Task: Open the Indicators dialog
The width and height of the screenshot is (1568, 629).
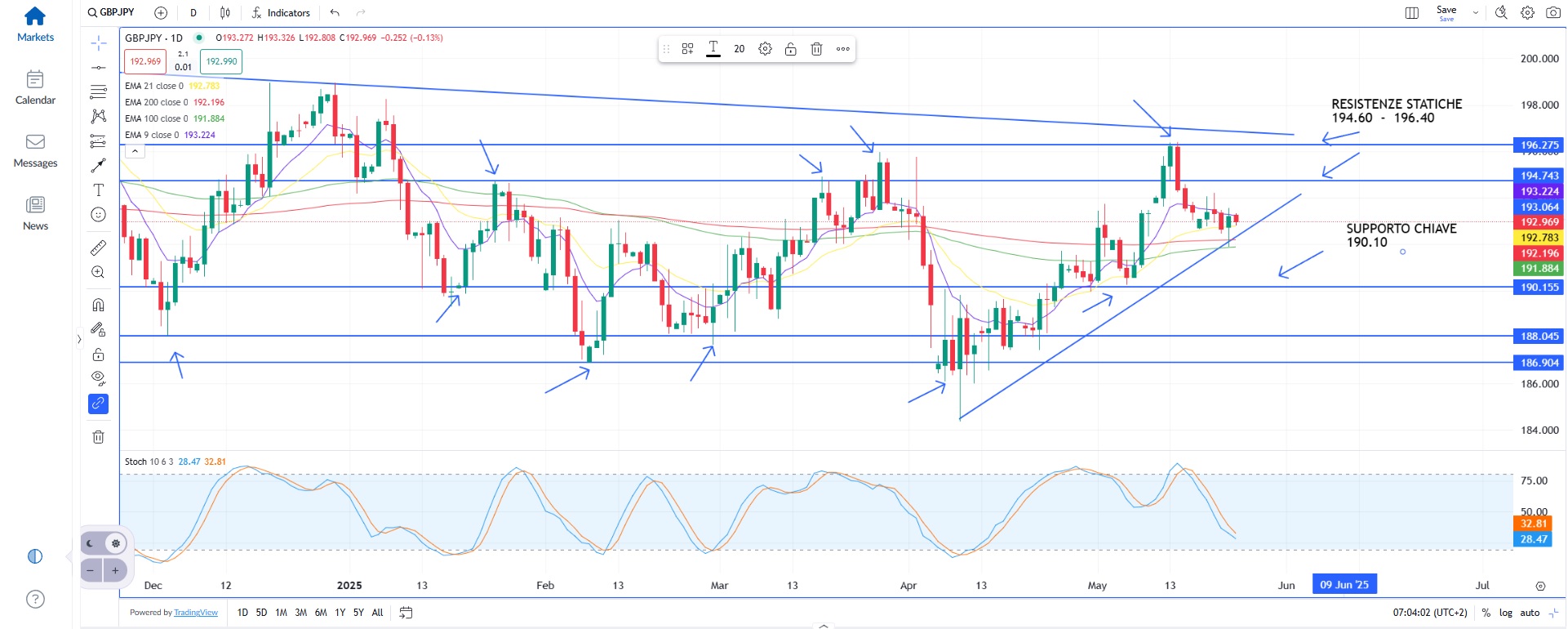Action: pyautogui.click(x=280, y=13)
